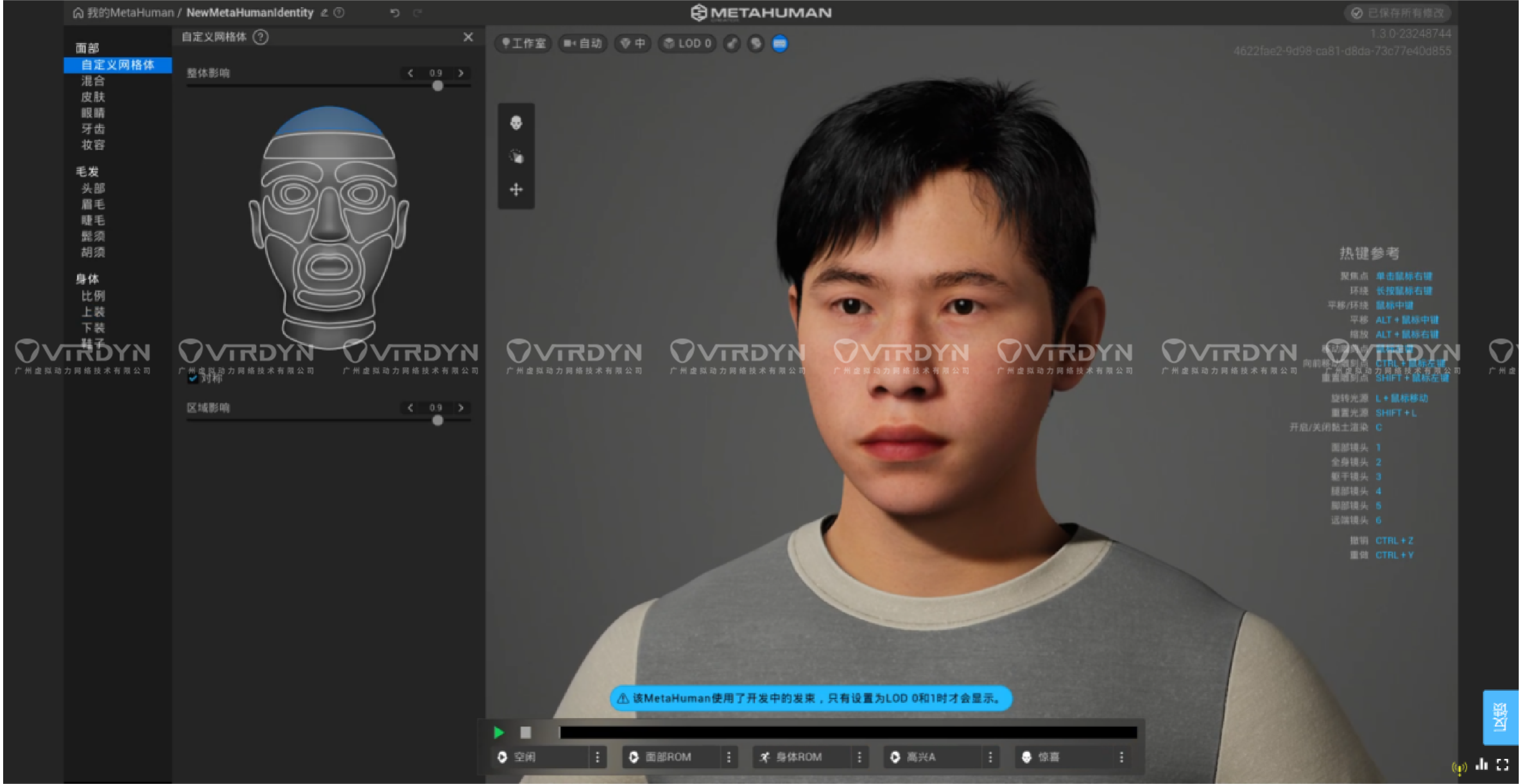
Task: Select the move tool with four arrows
Action: pos(516,189)
